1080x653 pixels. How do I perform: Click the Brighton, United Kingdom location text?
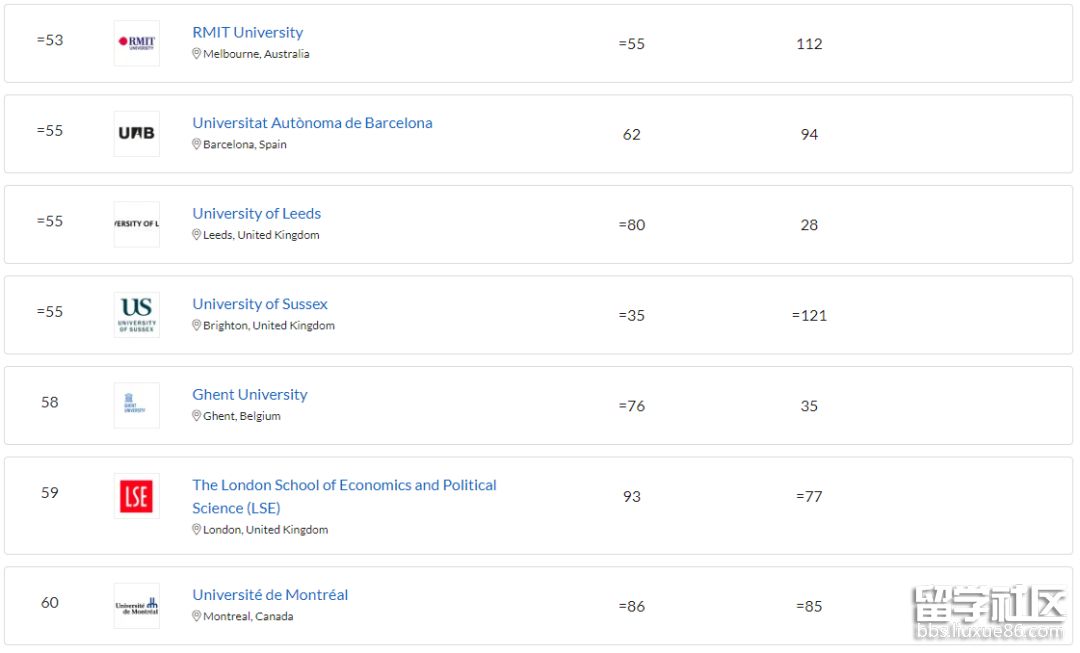pos(268,326)
